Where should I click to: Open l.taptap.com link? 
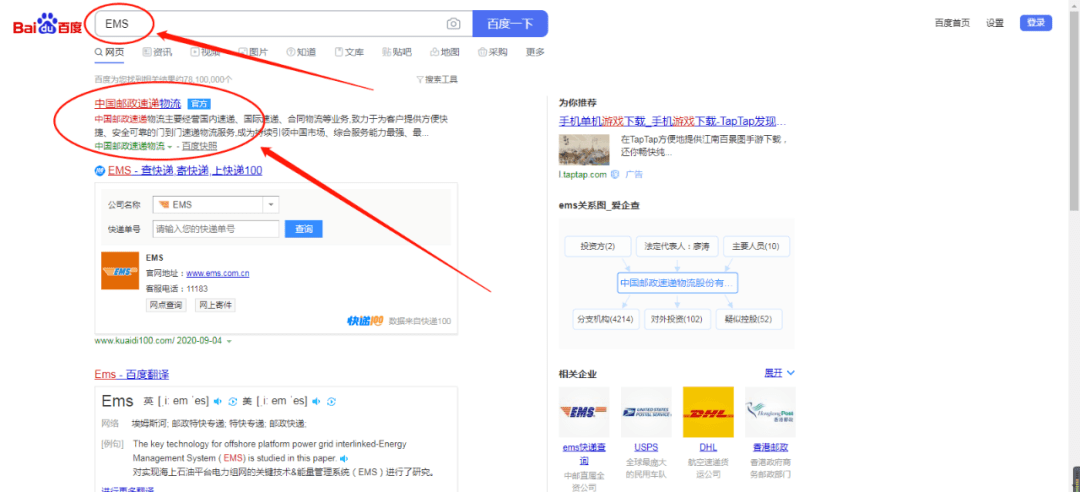tap(583, 175)
